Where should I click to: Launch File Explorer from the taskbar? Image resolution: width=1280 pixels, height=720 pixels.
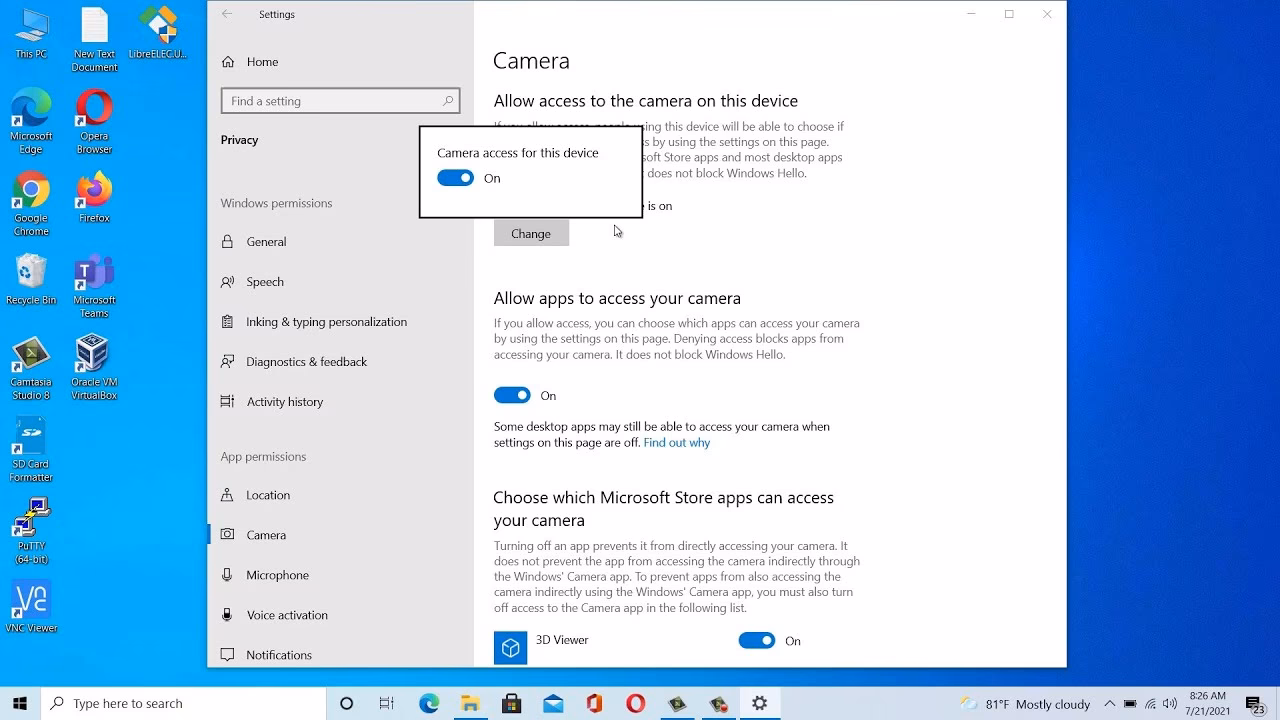470,703
